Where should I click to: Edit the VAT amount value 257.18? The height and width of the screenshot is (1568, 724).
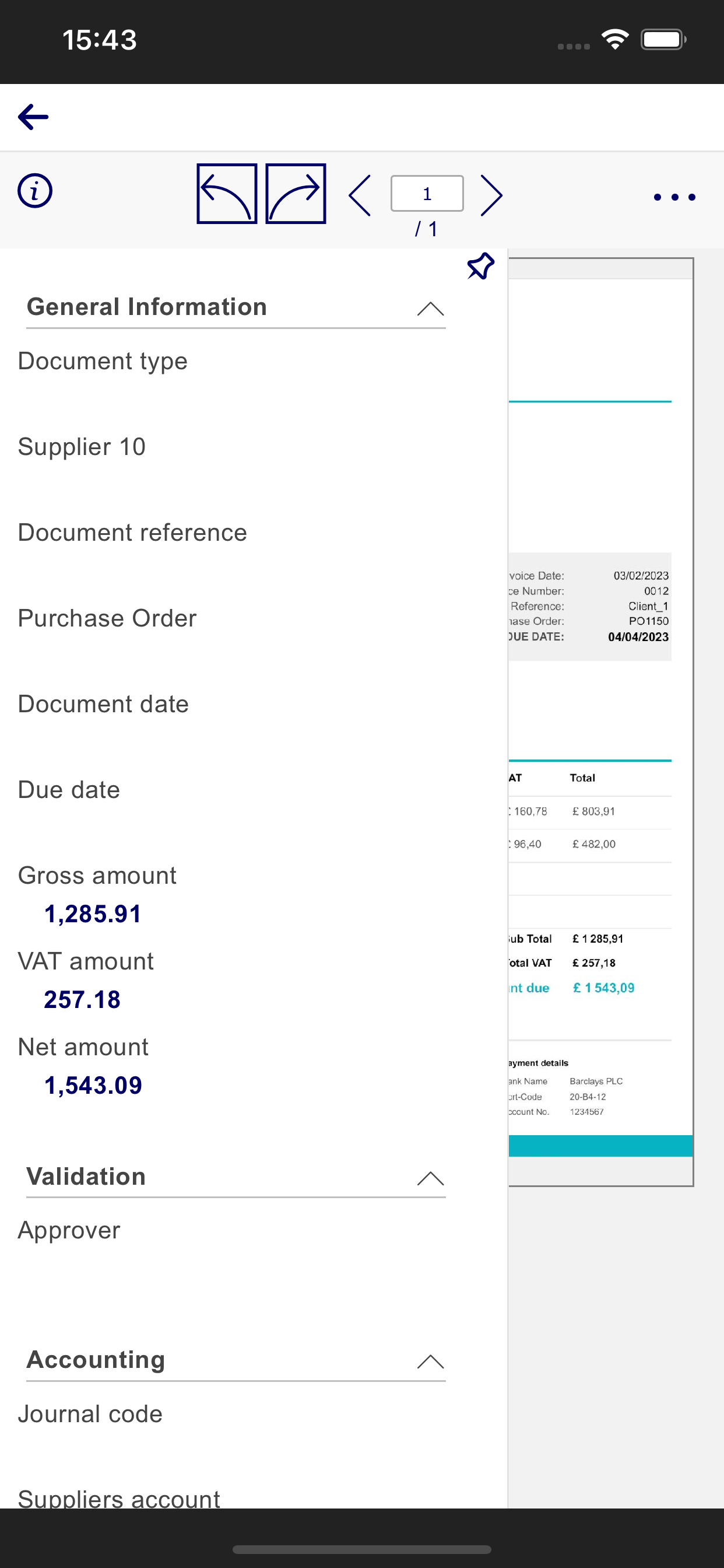[82, 999]
